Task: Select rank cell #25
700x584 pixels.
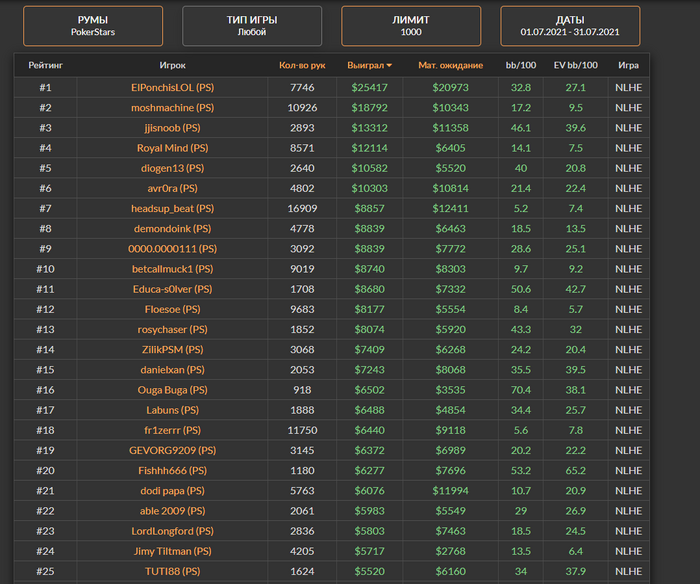Action: [46, 571]
